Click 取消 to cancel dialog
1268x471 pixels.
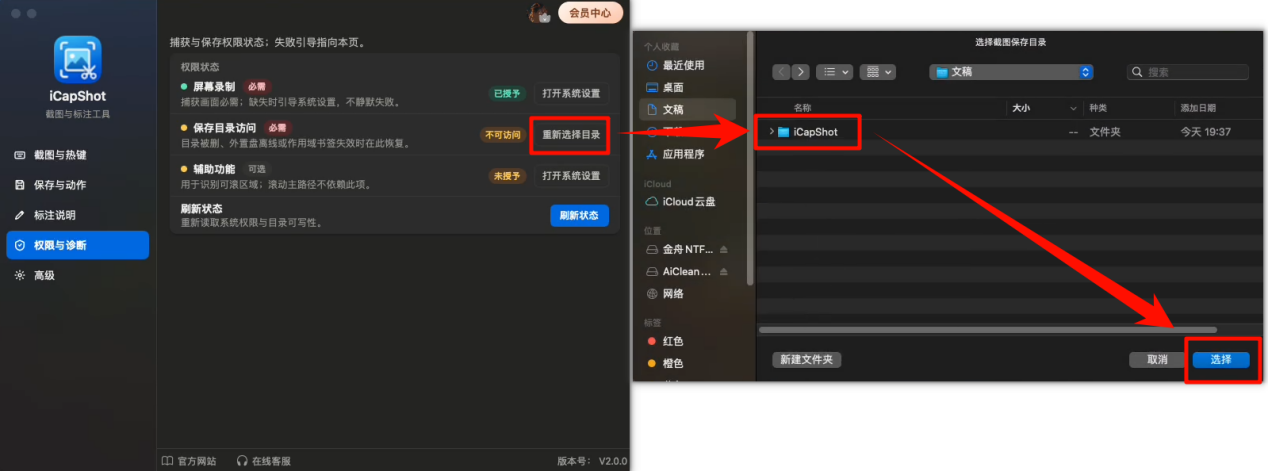coord(1157,359)
